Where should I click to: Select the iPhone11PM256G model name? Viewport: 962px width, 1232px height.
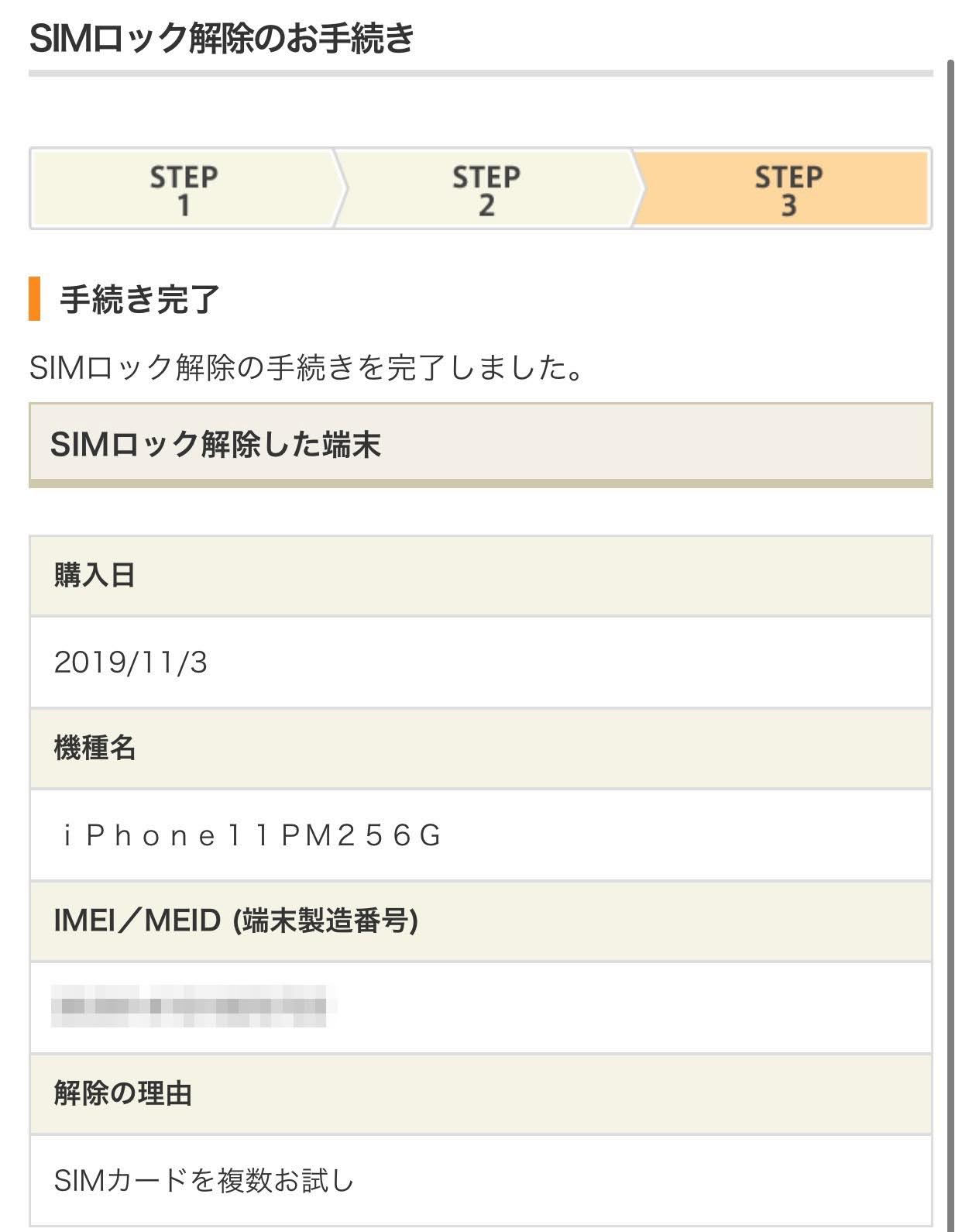252,835
